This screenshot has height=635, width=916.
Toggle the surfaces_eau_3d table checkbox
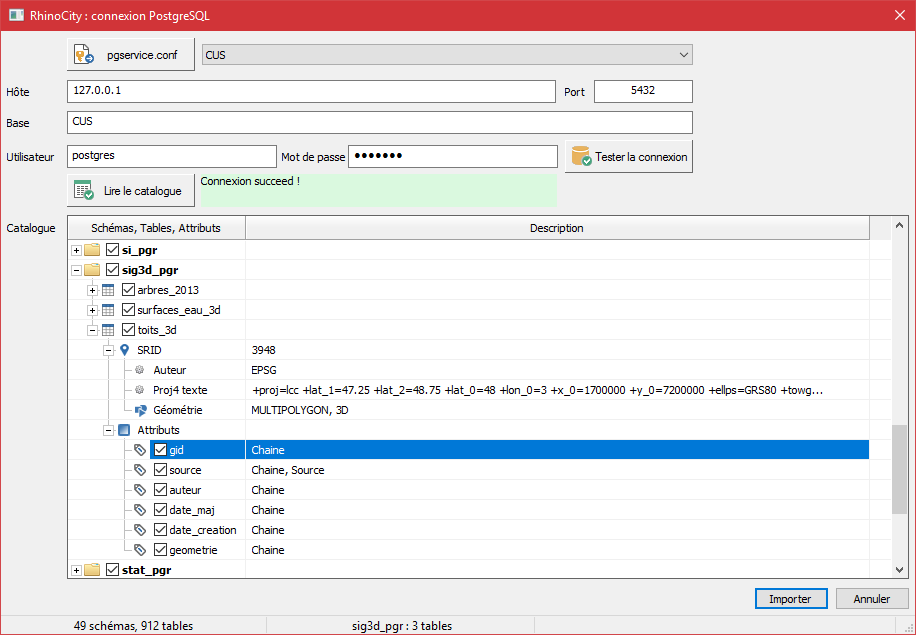pyautogui.click(x=129, y=310)
